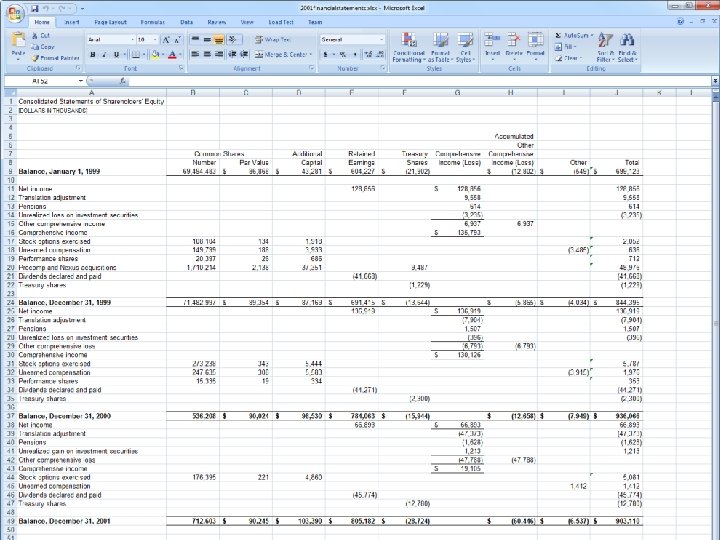Switch to the Page Layout tab

110,22
